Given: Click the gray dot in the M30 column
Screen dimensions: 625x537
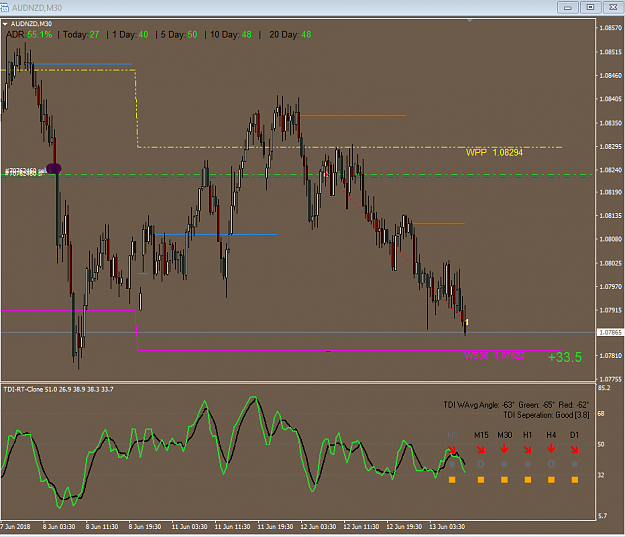Looking at the screenshot, I should 504,464.
